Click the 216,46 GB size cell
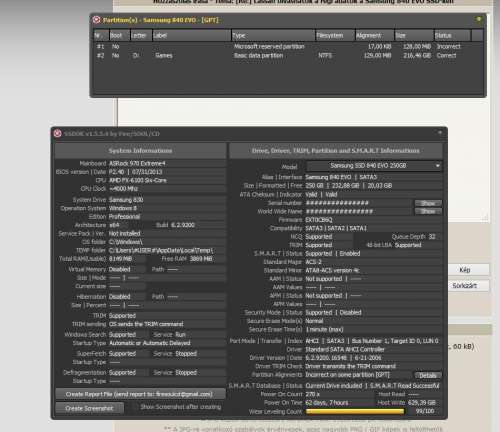This screenshot has width=500, height=432. (x=417, y=56)
